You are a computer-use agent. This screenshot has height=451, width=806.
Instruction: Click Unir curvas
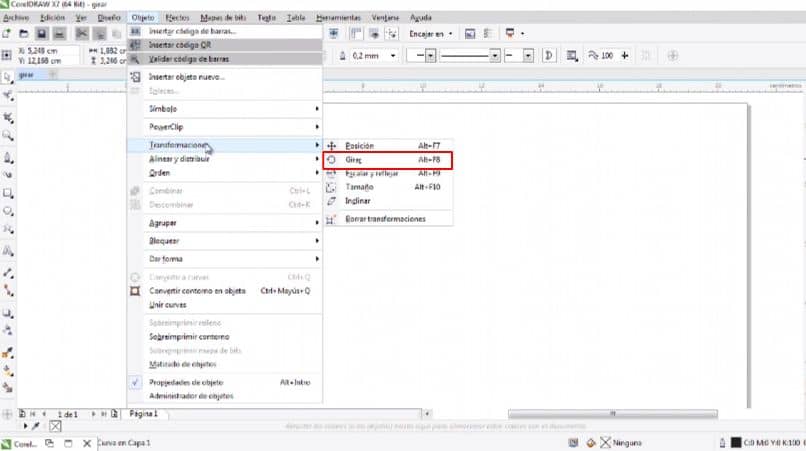(x=225, y=305)
